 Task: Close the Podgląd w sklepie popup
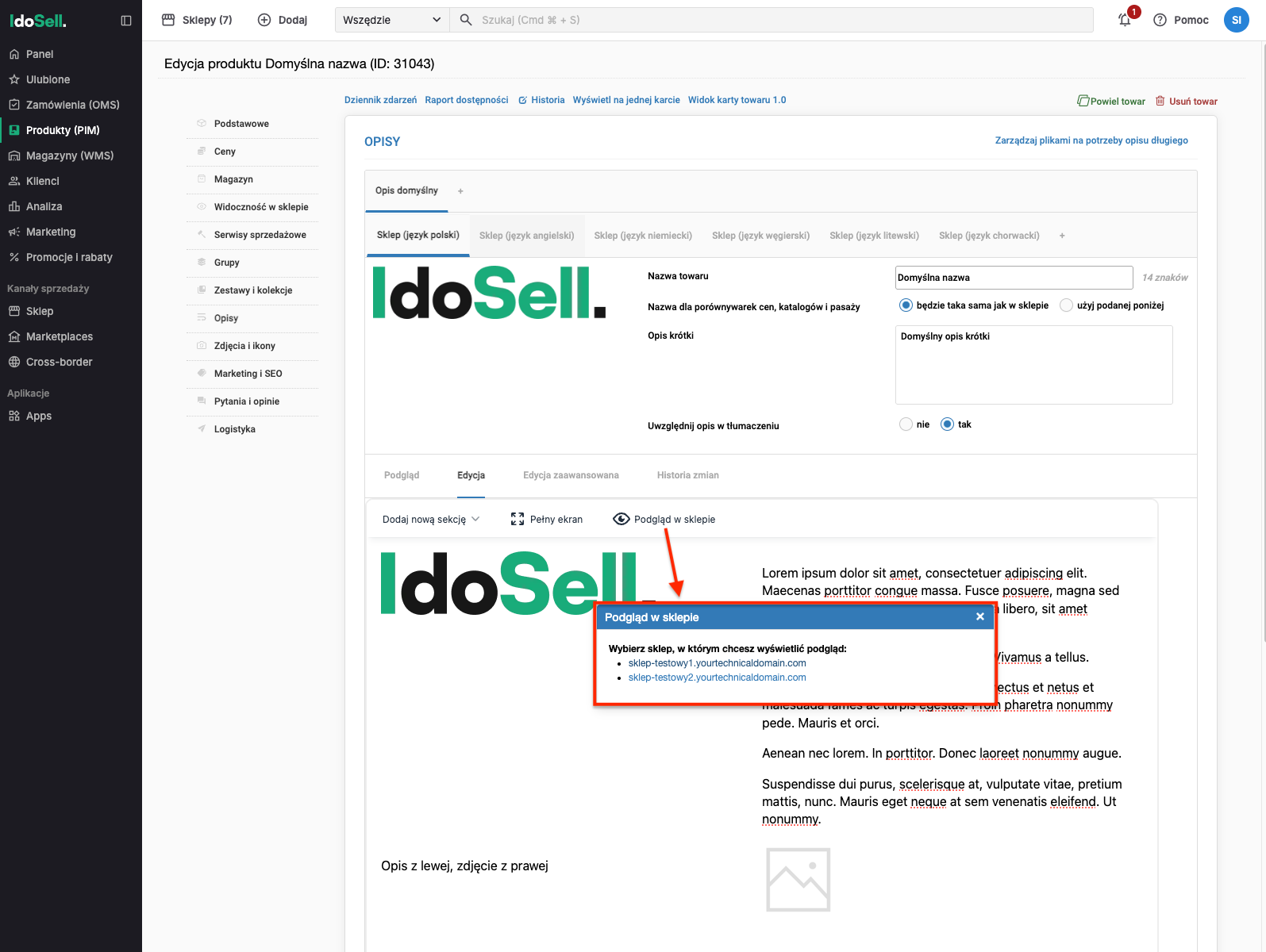980,616
